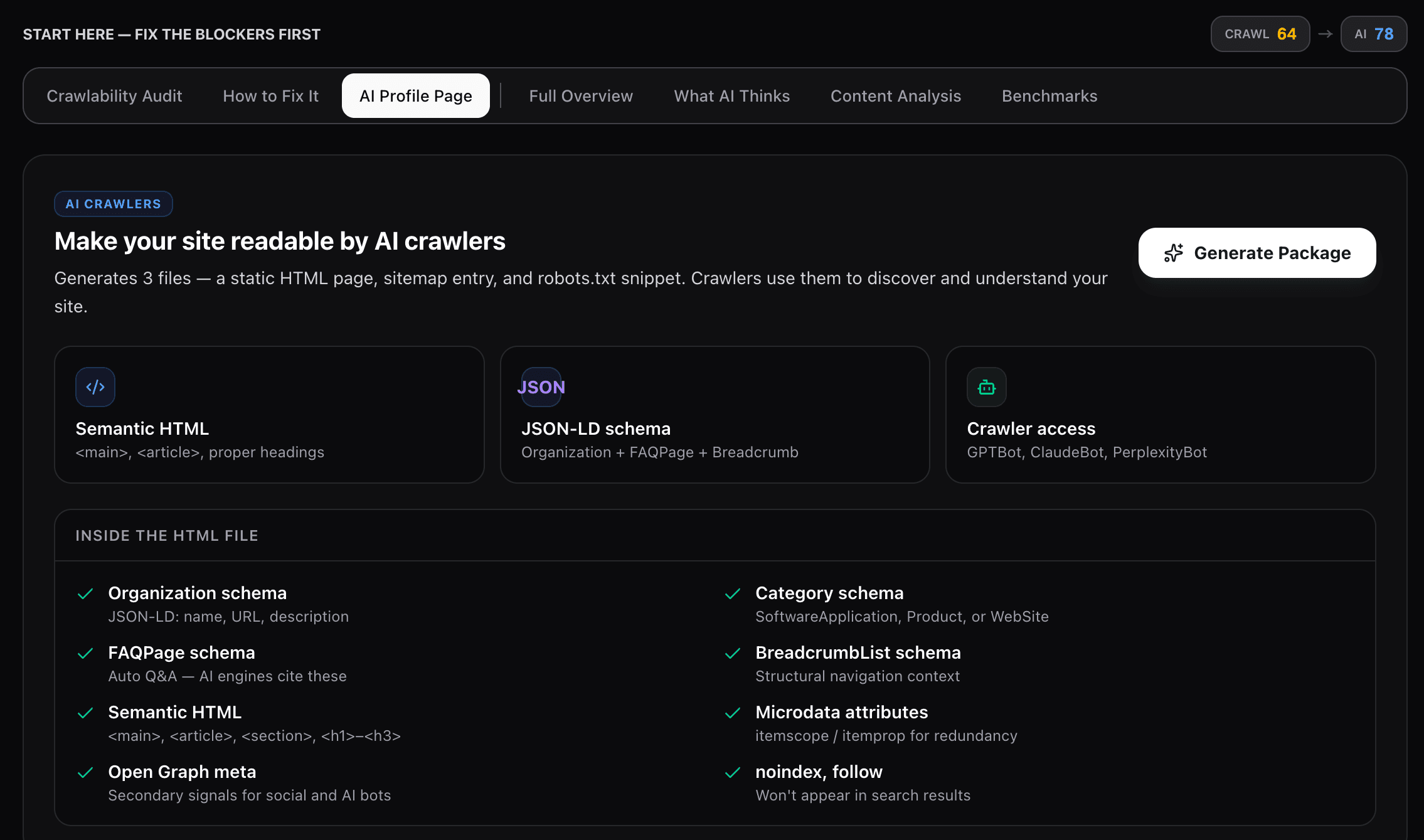Open the What AI Thinks tab
Screen dimensions: 1424x840
coord(731,95)
